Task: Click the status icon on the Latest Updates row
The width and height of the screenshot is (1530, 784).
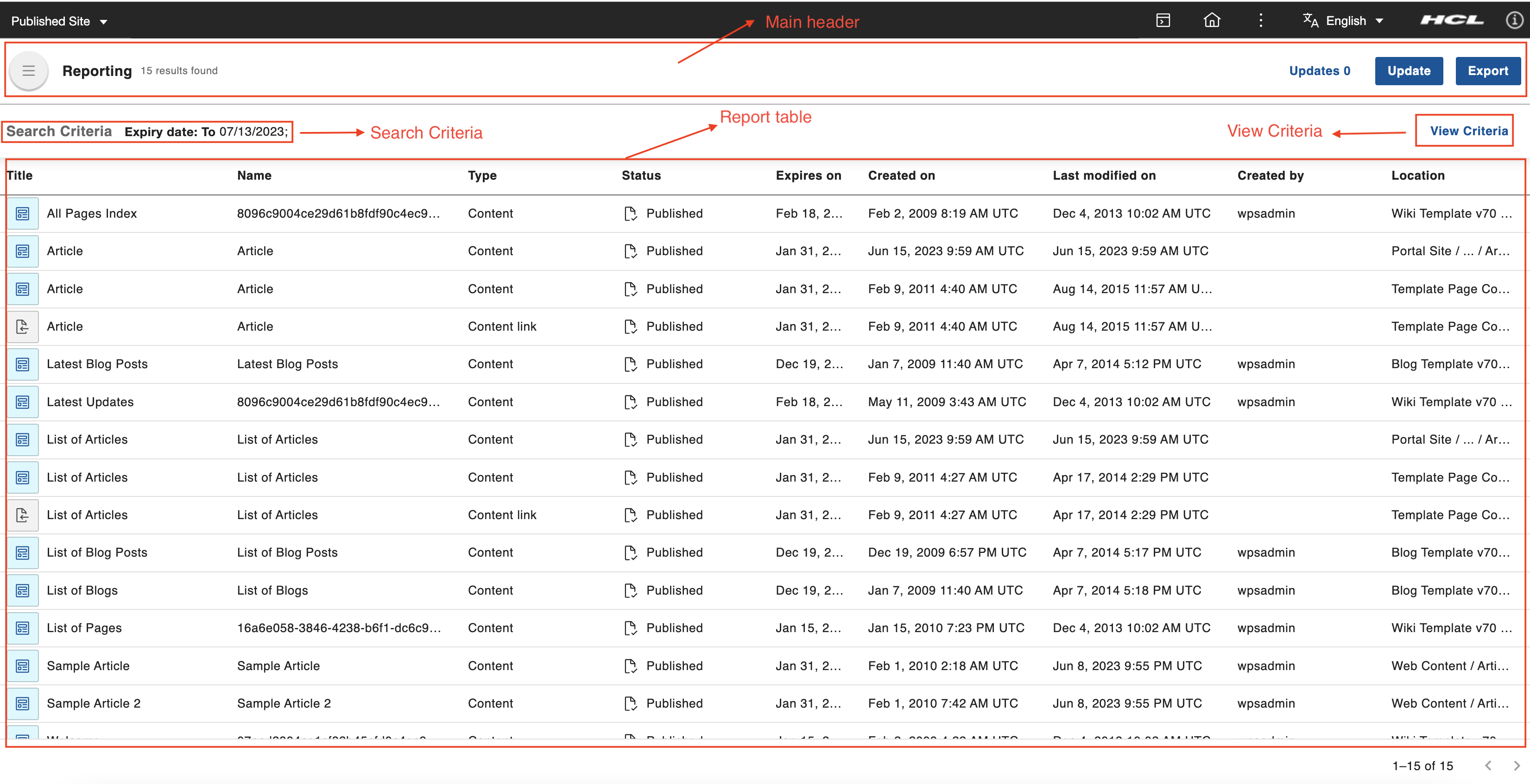Action: click(630, 402)
